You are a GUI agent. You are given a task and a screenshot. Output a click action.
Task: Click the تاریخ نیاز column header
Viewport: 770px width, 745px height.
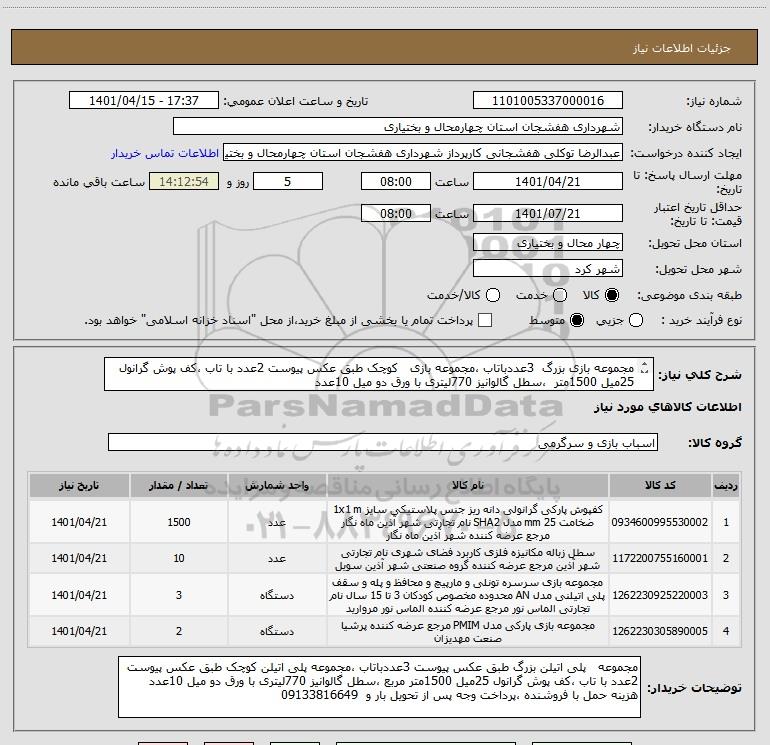pyautogui.click(x=79, y=485)
